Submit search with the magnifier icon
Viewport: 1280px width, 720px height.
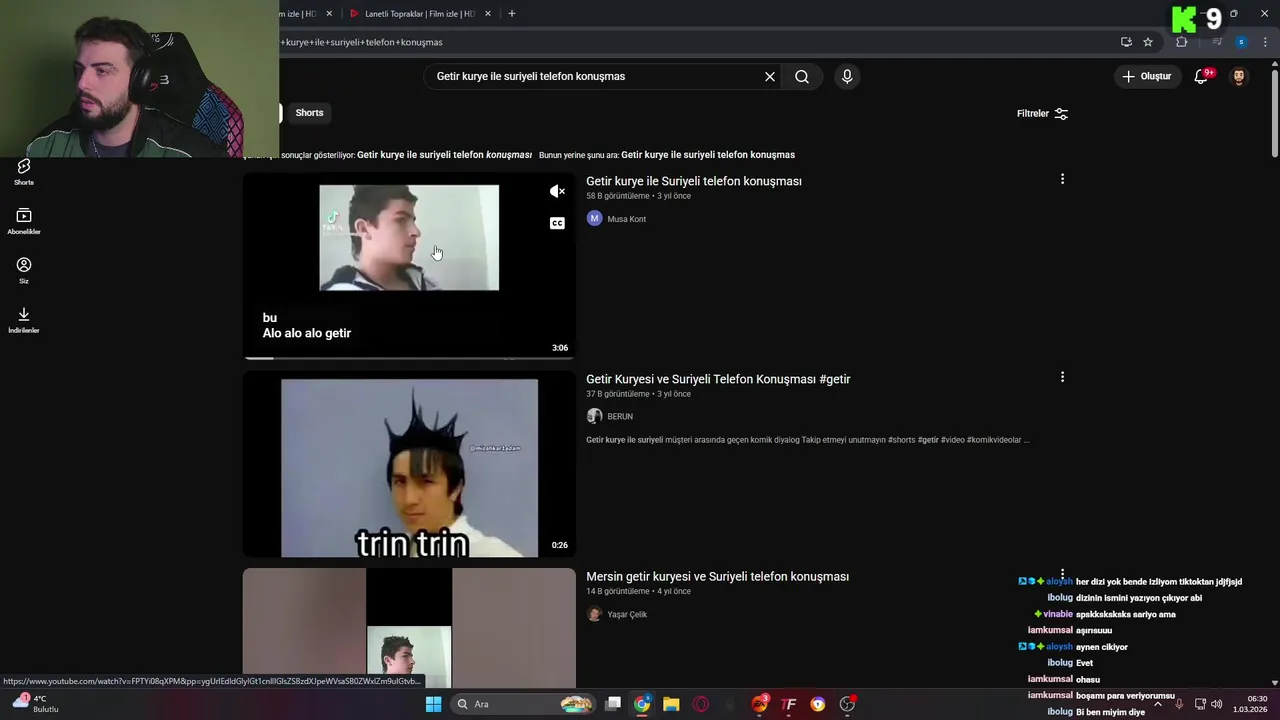pyautogui.click(x=802, y=76)
